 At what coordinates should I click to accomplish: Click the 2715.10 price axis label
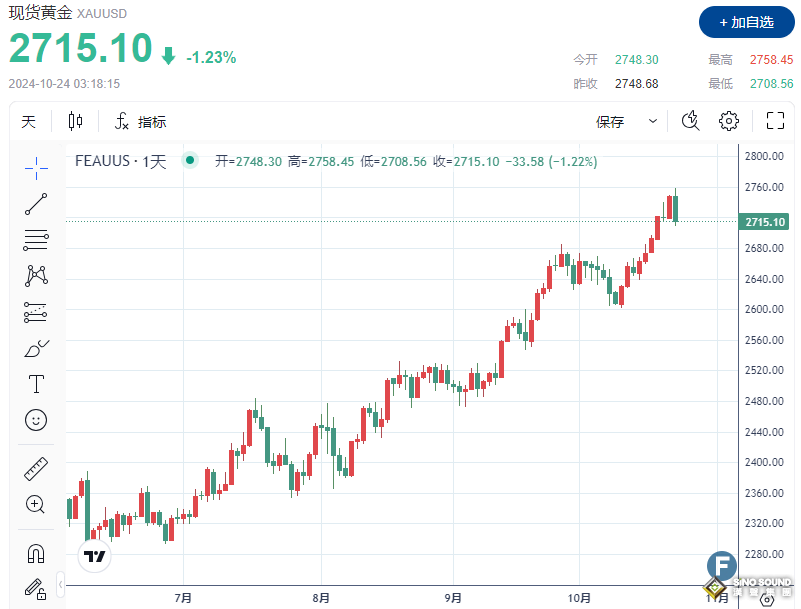tap(763, 222)
